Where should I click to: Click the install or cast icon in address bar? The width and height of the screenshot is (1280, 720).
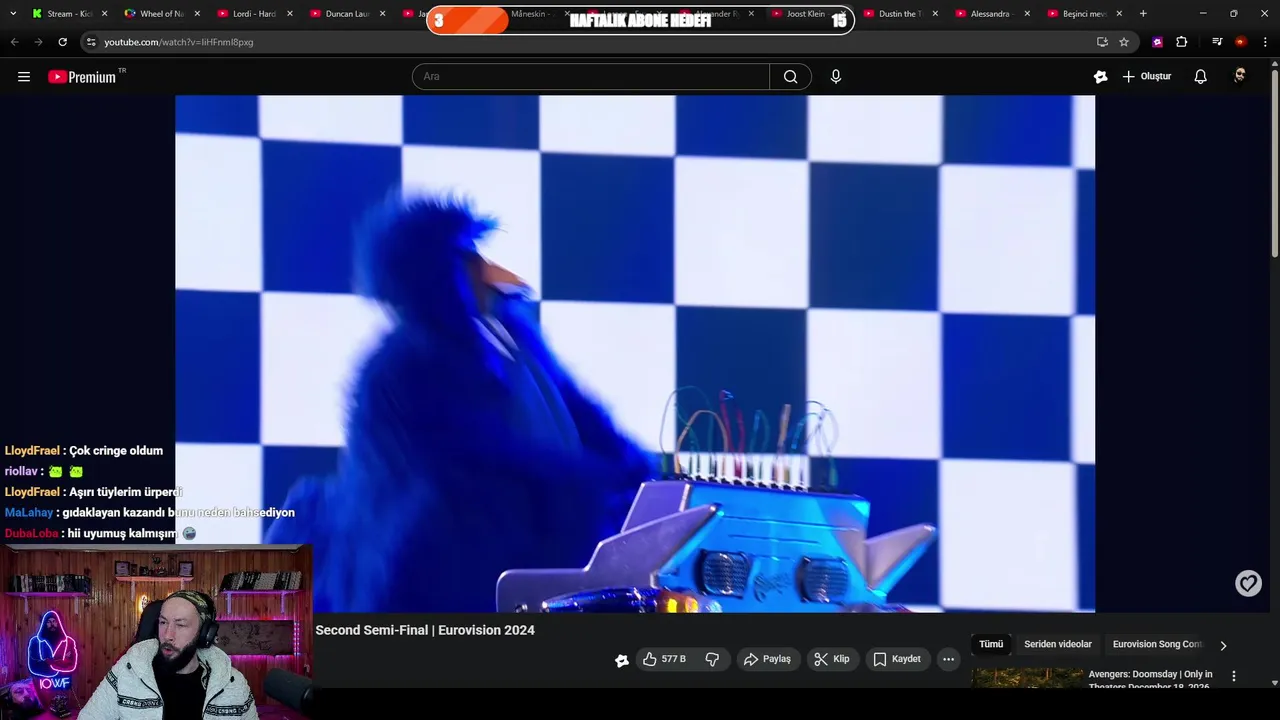pyautogui.click(x=1102, y=42)
